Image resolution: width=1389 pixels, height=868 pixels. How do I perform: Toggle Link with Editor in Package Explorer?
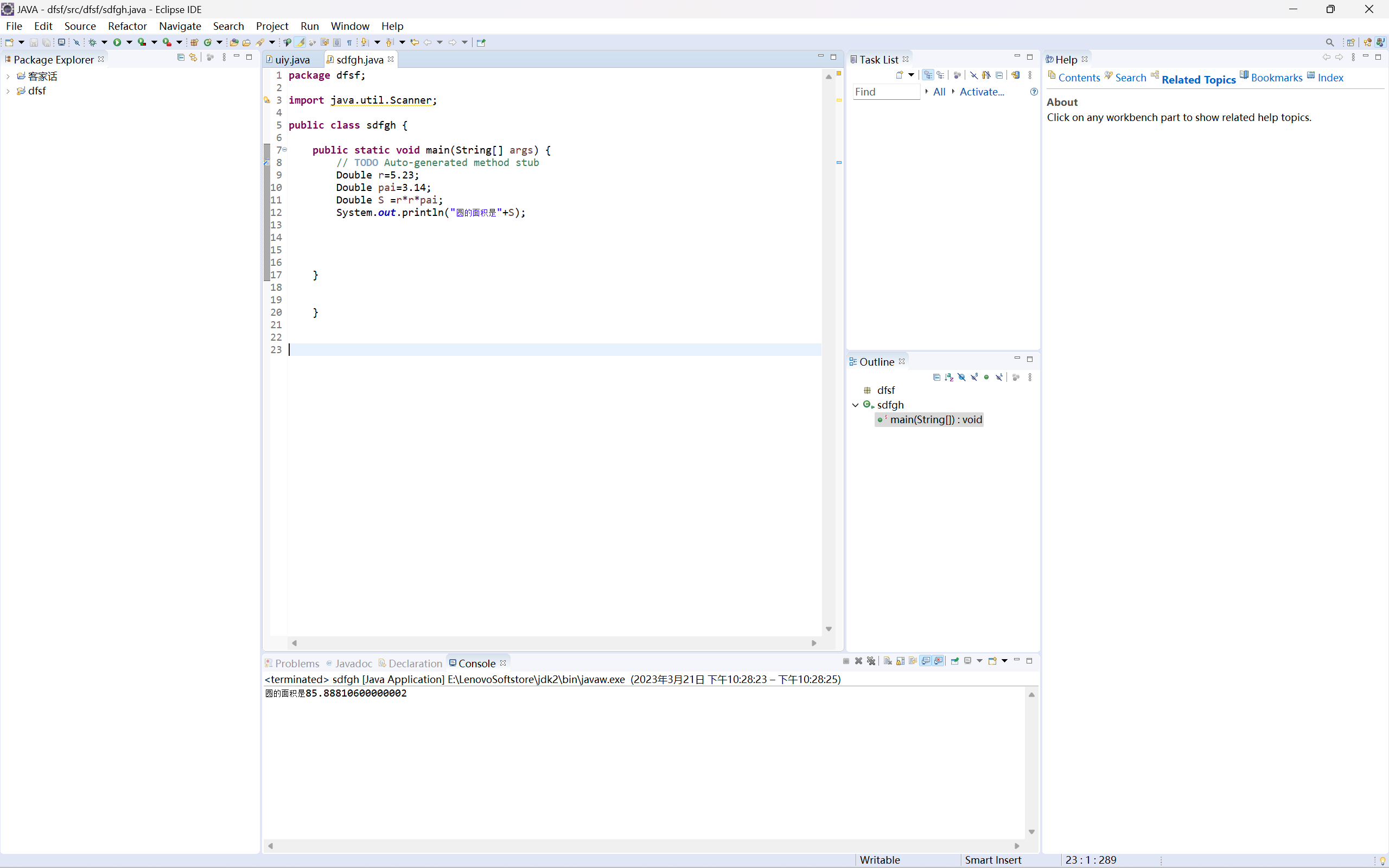tap(193, 58)
